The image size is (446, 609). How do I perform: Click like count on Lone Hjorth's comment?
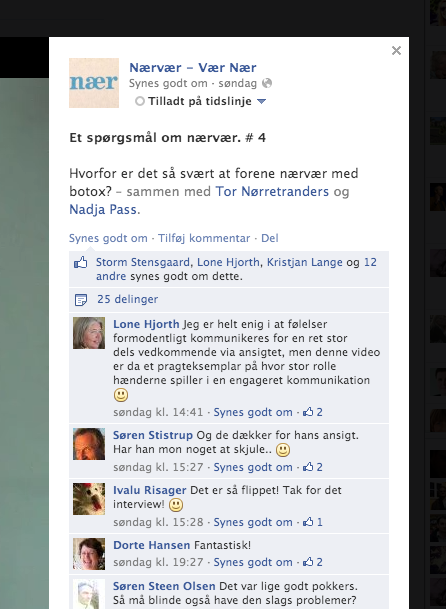pyautogui.click(x=313, y=412)
